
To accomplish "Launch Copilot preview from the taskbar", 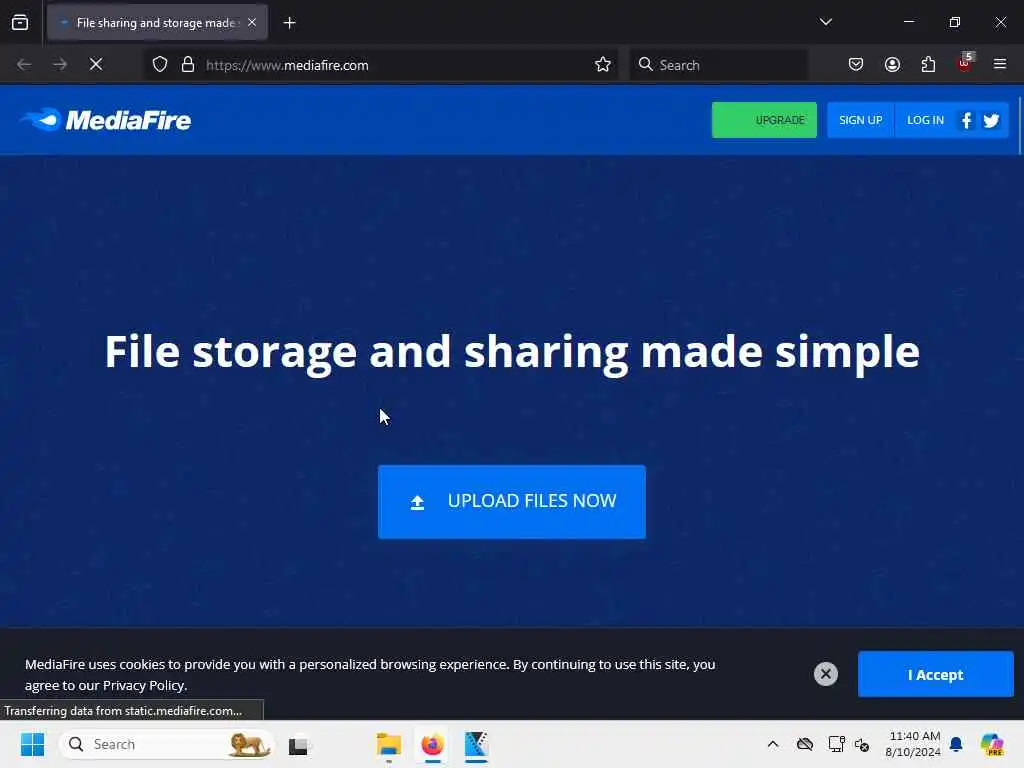I will [992, 744].
